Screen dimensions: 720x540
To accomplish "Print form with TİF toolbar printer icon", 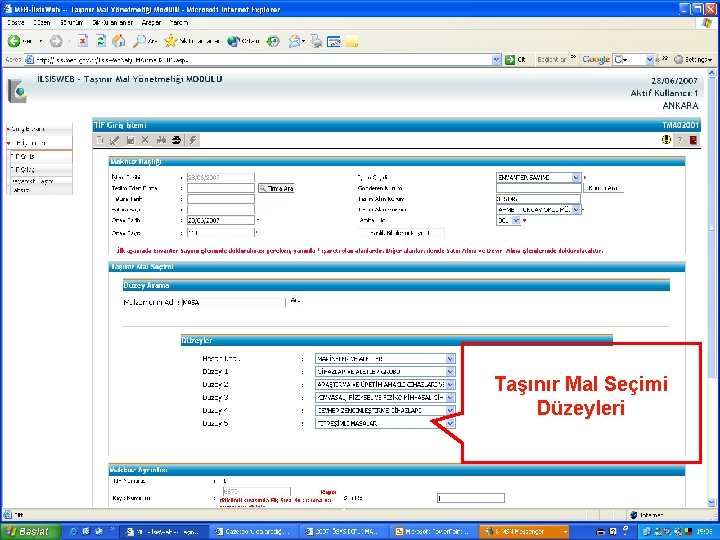I will [x=176, y=140].
